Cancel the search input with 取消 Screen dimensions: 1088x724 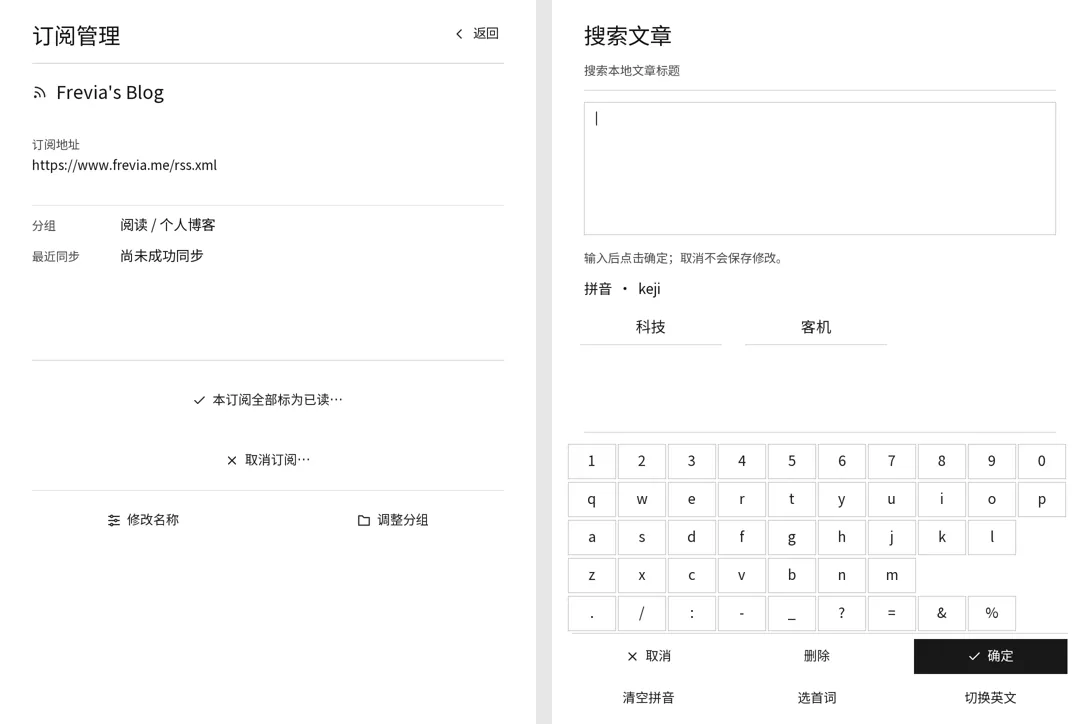(649, 657)
